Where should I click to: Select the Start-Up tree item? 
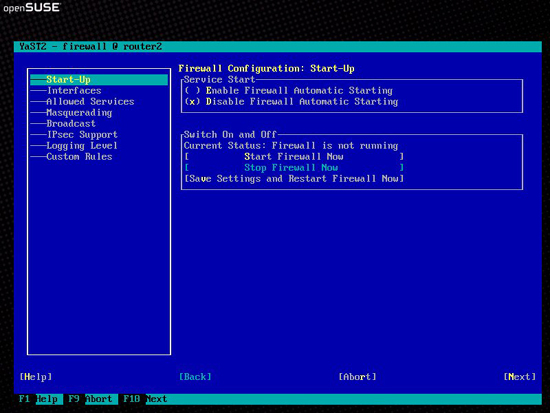click(x=99, y=80)
